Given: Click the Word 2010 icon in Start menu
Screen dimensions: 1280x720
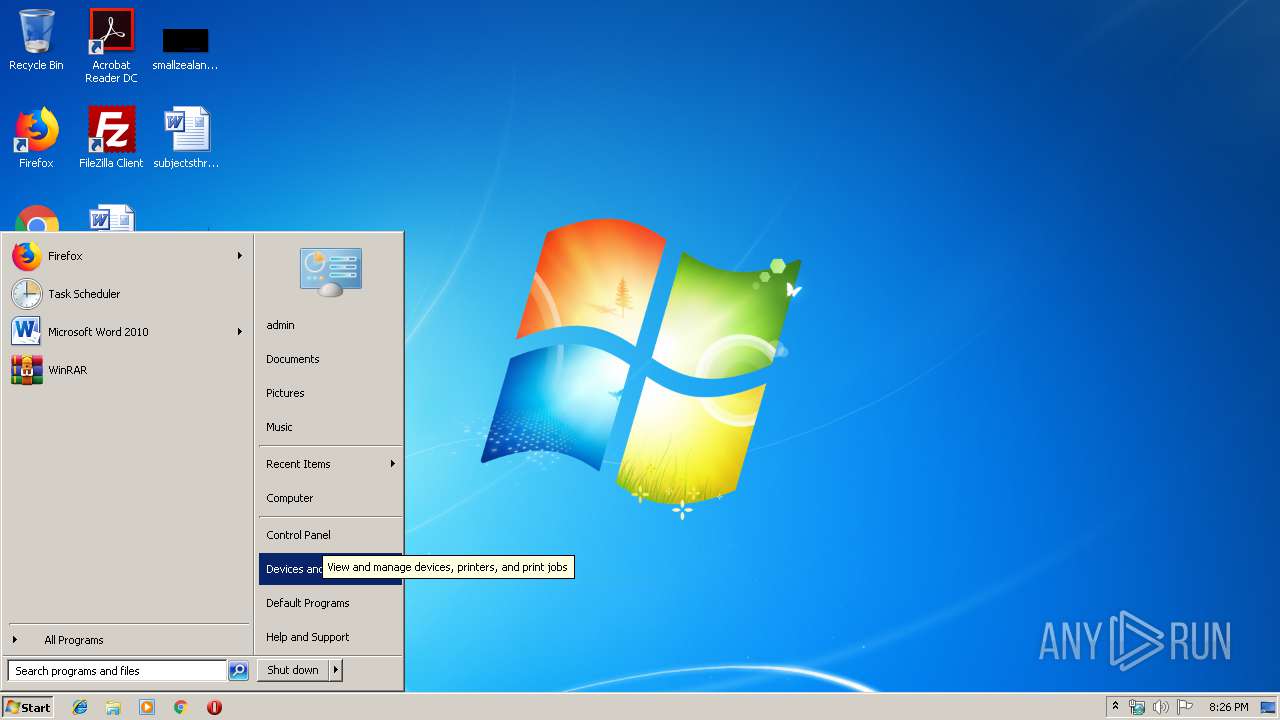Looking at the screenshot, I should (27, 332).
